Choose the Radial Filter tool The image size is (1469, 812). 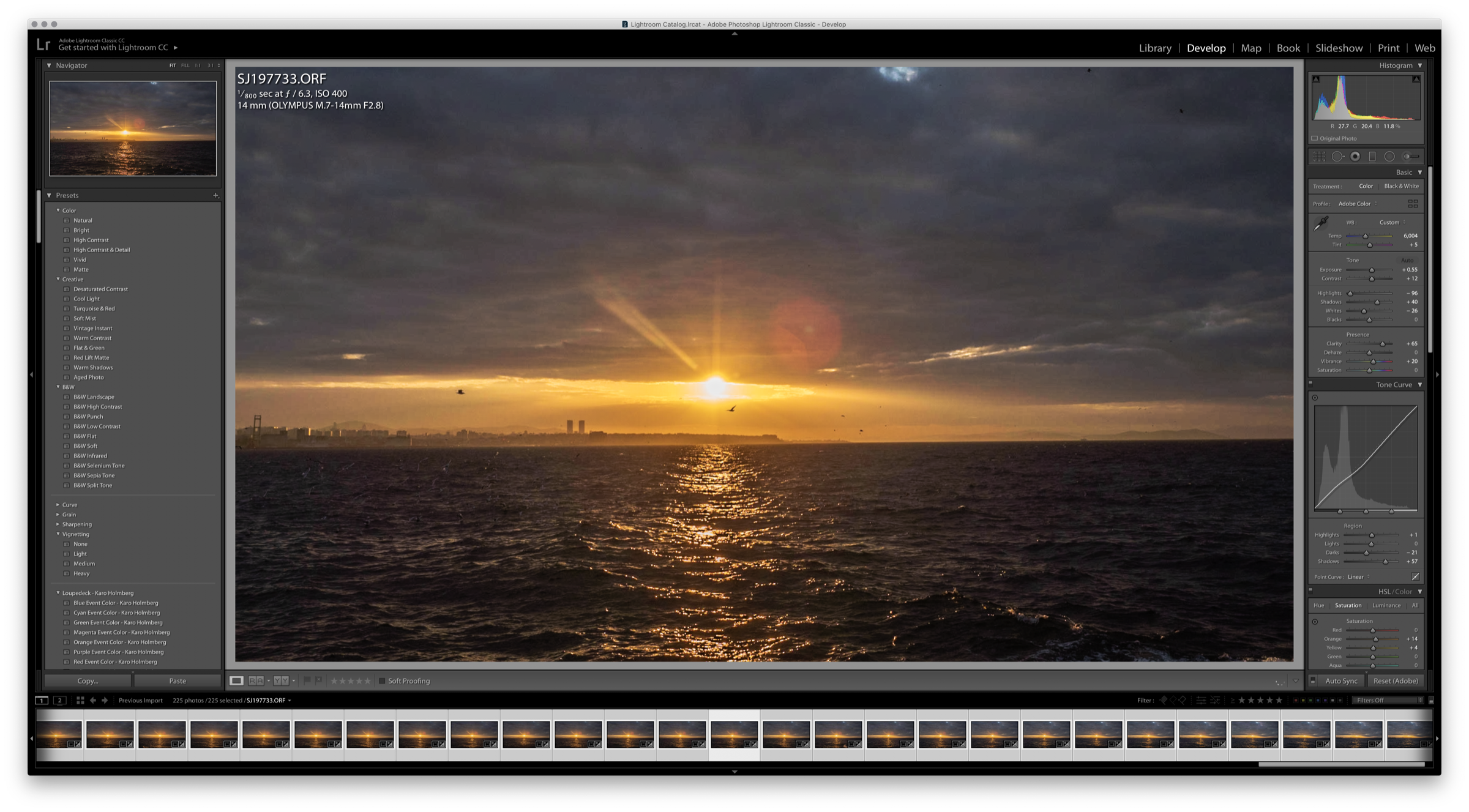1389,157
